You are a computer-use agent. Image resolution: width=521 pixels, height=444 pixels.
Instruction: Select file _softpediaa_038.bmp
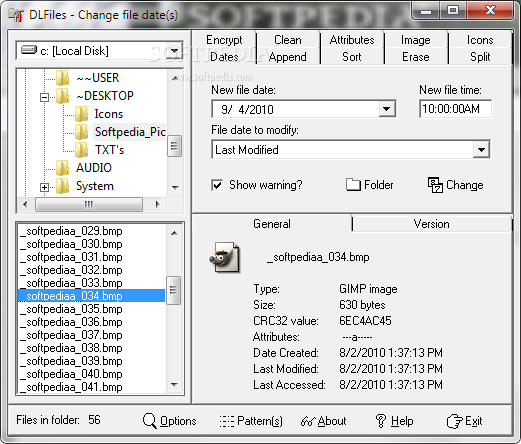(x=92, y=348)
